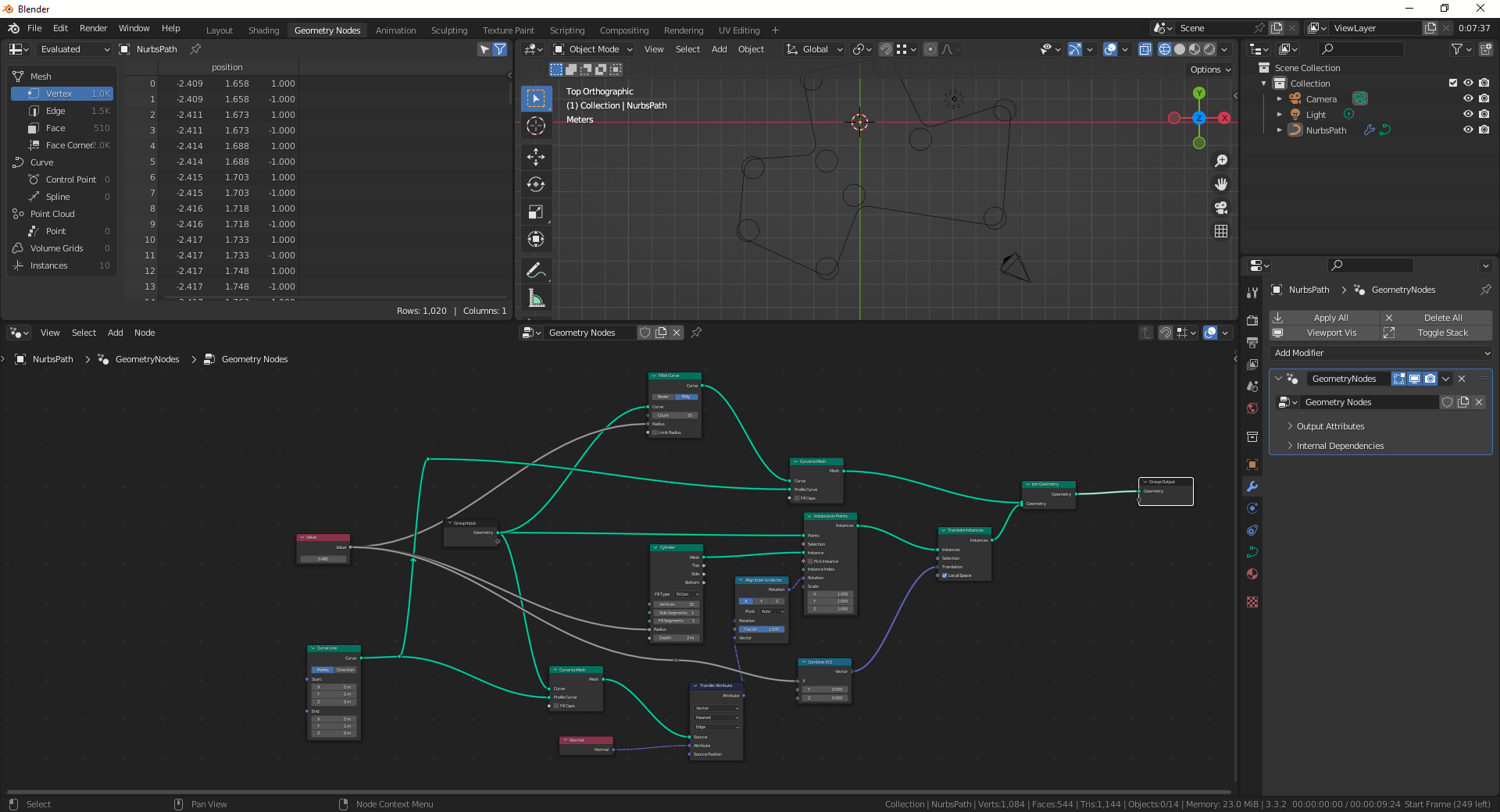Open the node editor Add menu
This screenshot has width=1500, height=812.
click(115, 333)
